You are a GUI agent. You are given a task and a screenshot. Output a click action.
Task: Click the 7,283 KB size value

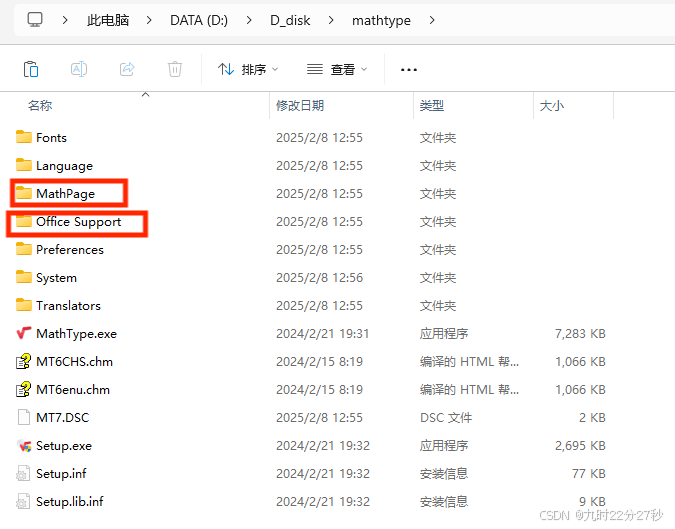(x=580, y=334)
